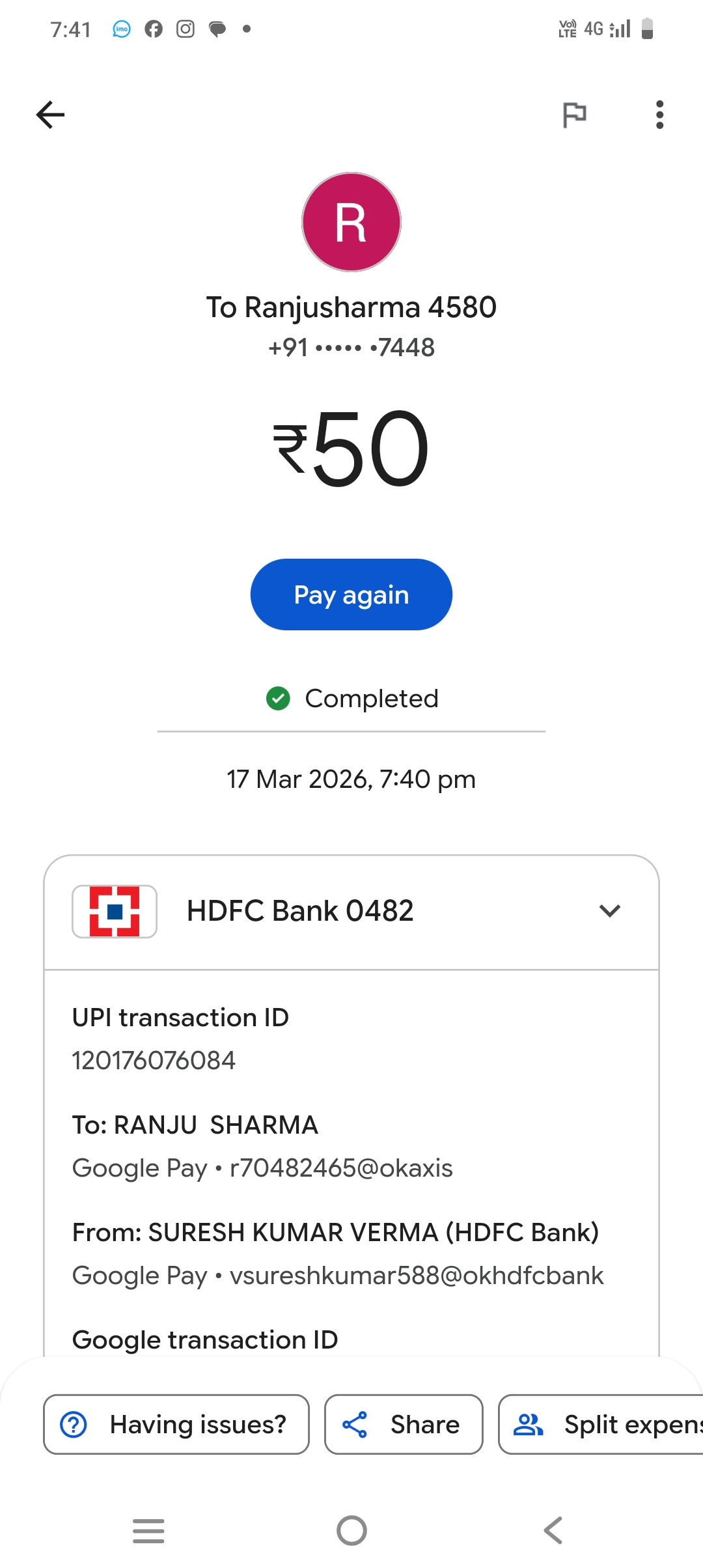
Task: Tap the UPI transaction ID number
Action: coord(154,1060)
